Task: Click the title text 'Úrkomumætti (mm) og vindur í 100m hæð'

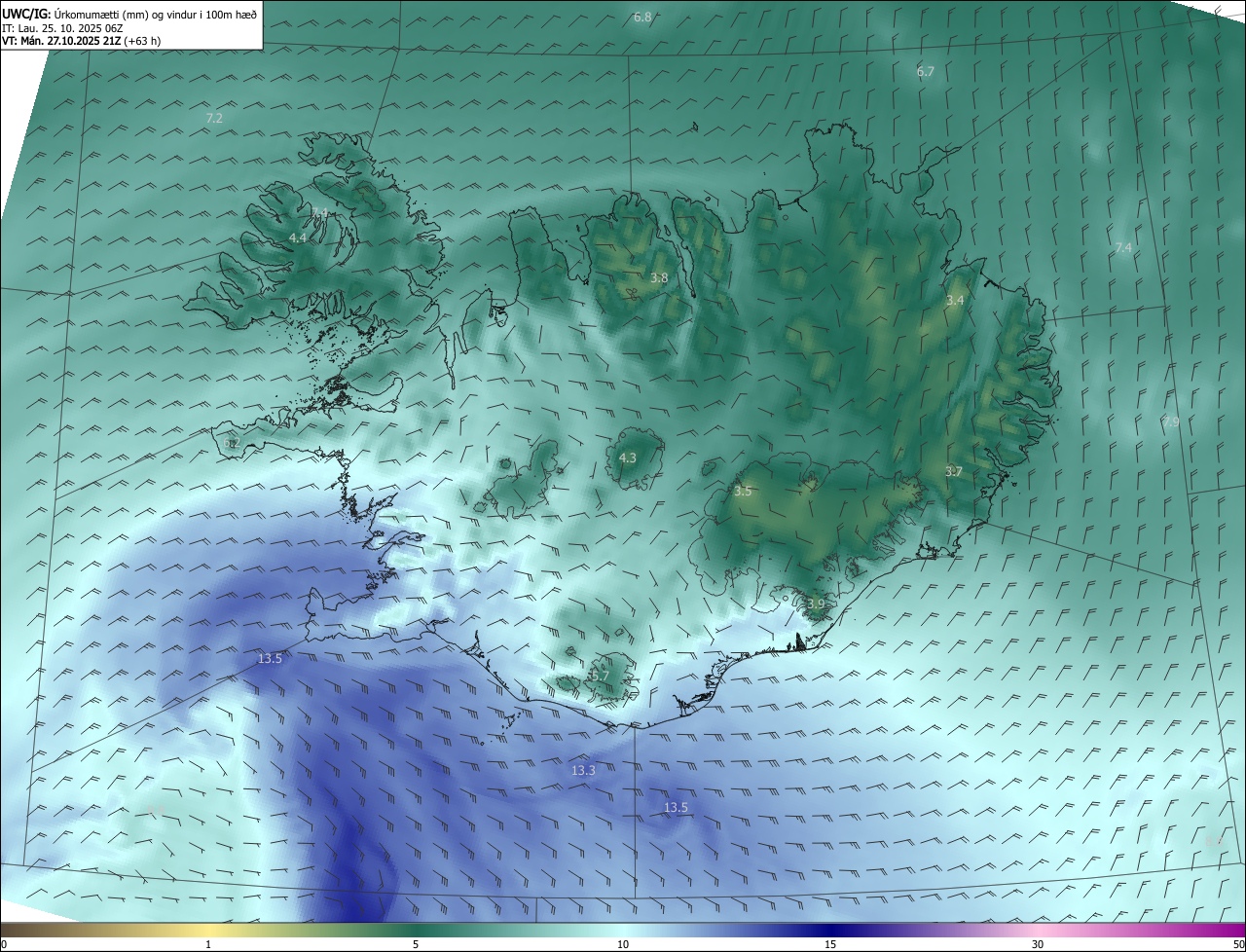Action: (155, 13)
